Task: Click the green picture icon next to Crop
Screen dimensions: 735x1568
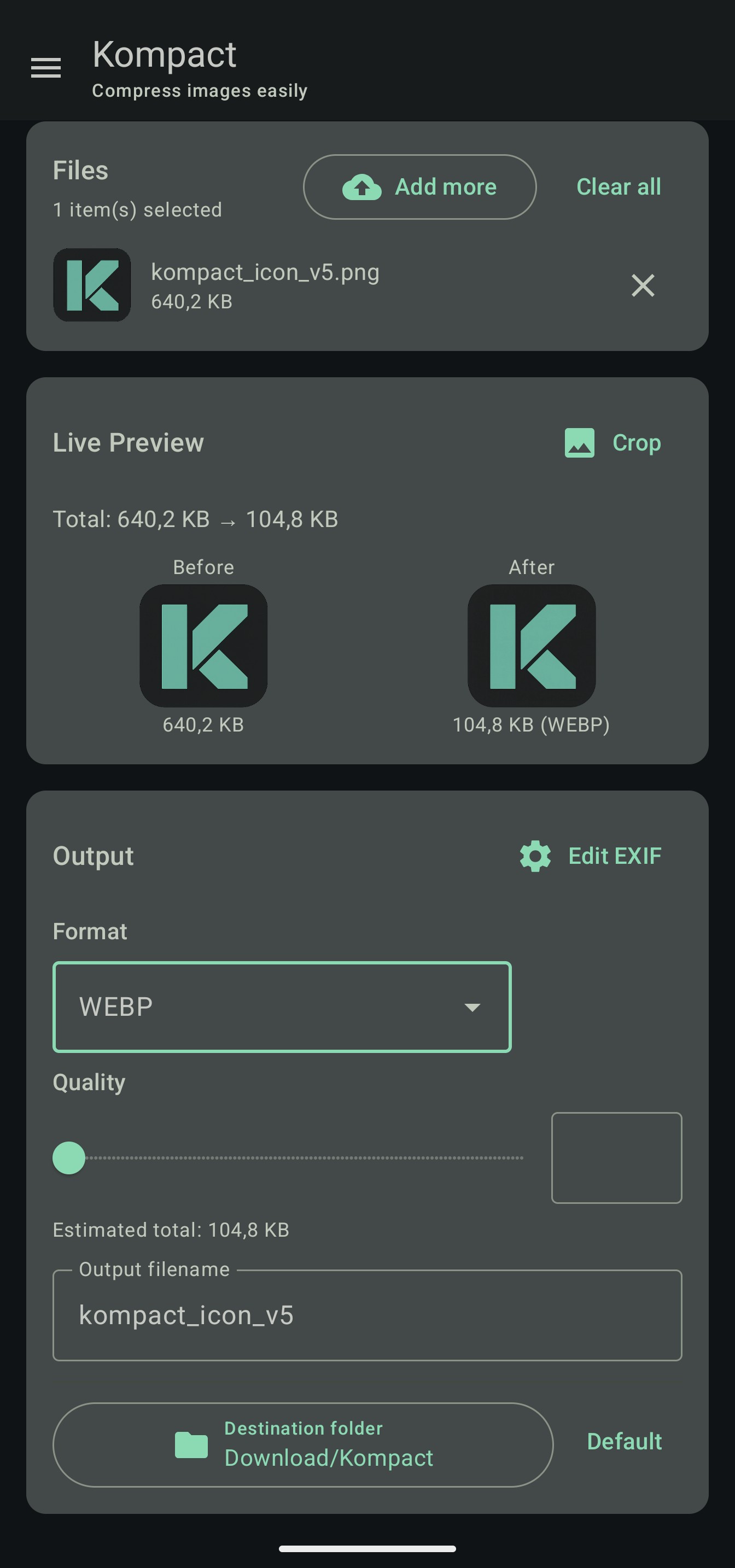Action: coord(580,443)
